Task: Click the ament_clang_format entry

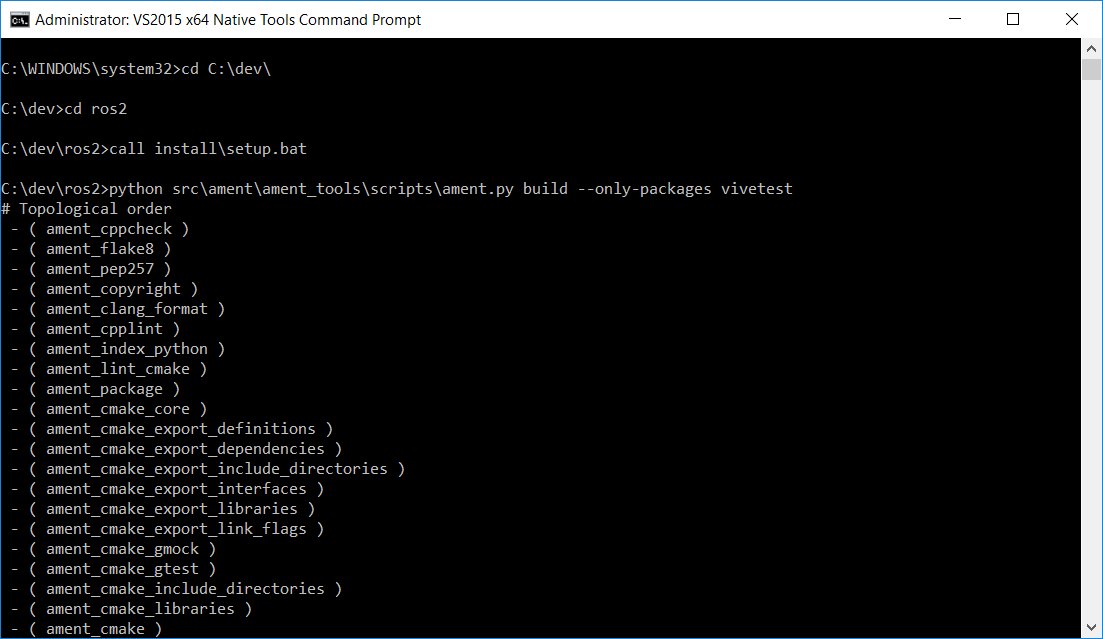Action: [127, 309]
